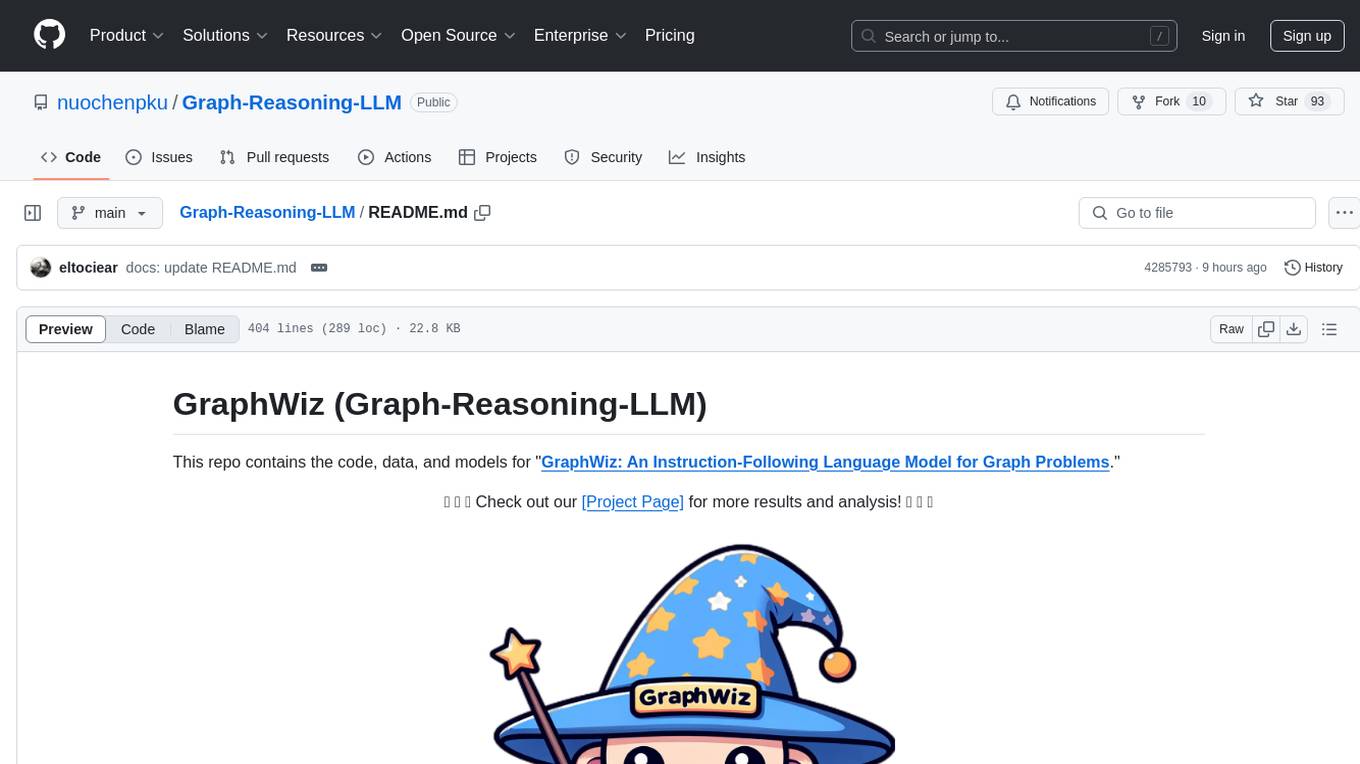Screen dimensions: 1360x764
Task: Open the document outline list
Action: tap(1329, 329)
